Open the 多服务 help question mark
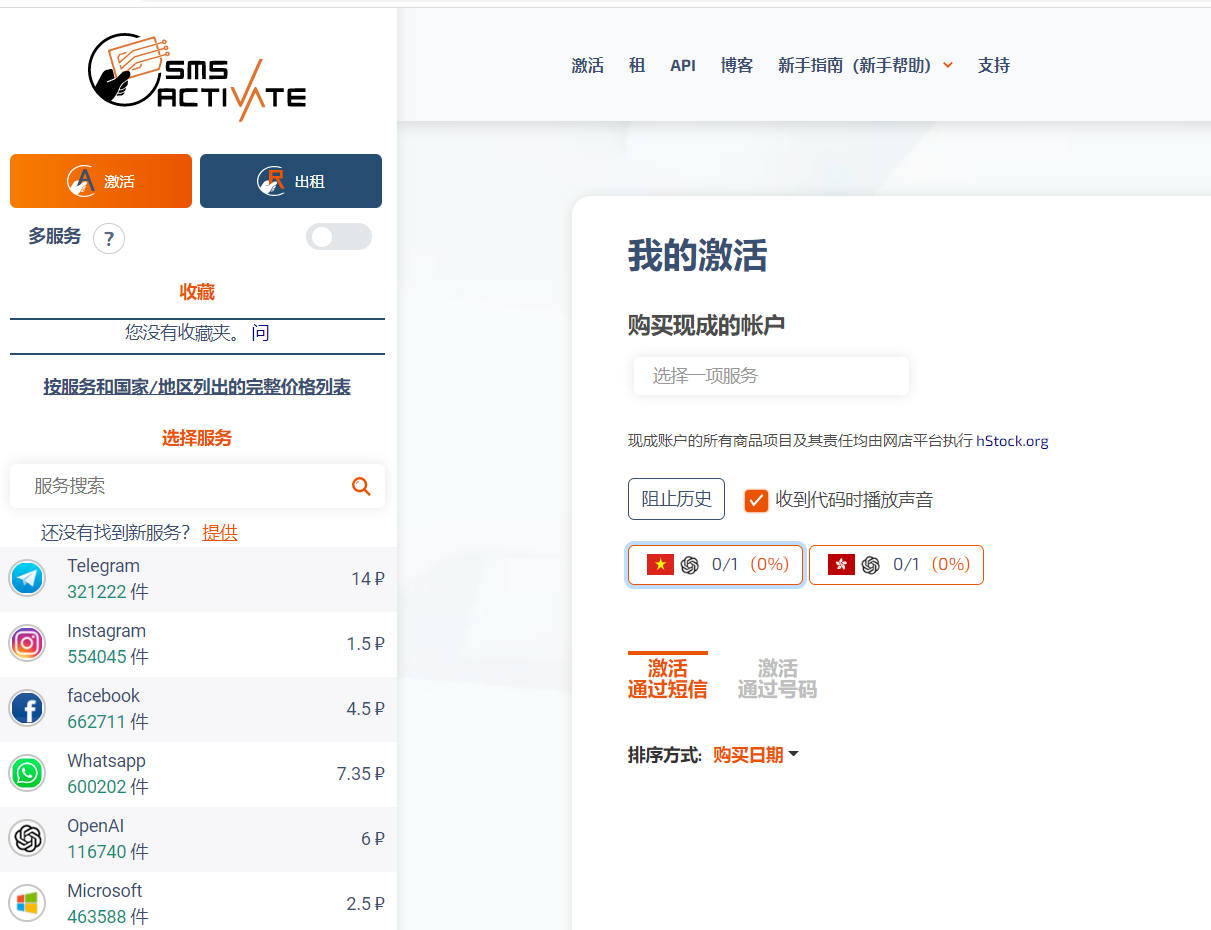 (x=108, y=238)
